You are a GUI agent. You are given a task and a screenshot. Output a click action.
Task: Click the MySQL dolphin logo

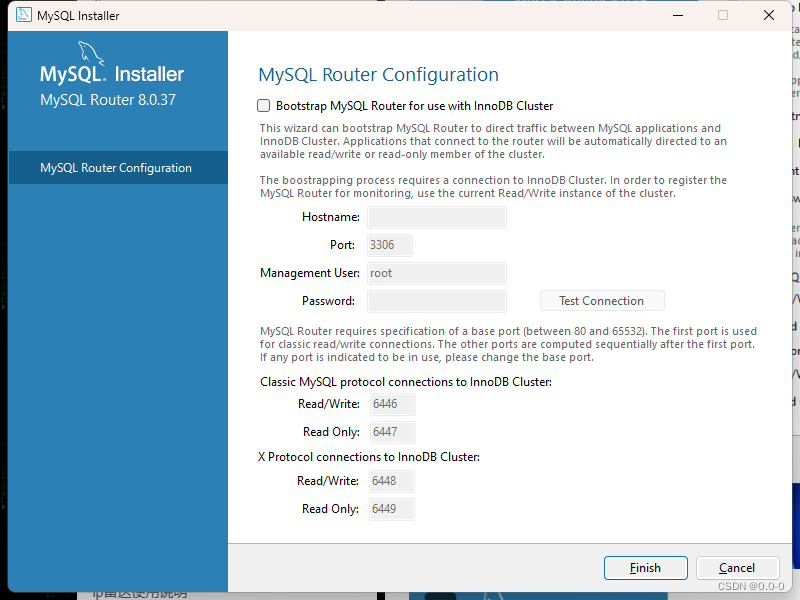click(91, 54)
